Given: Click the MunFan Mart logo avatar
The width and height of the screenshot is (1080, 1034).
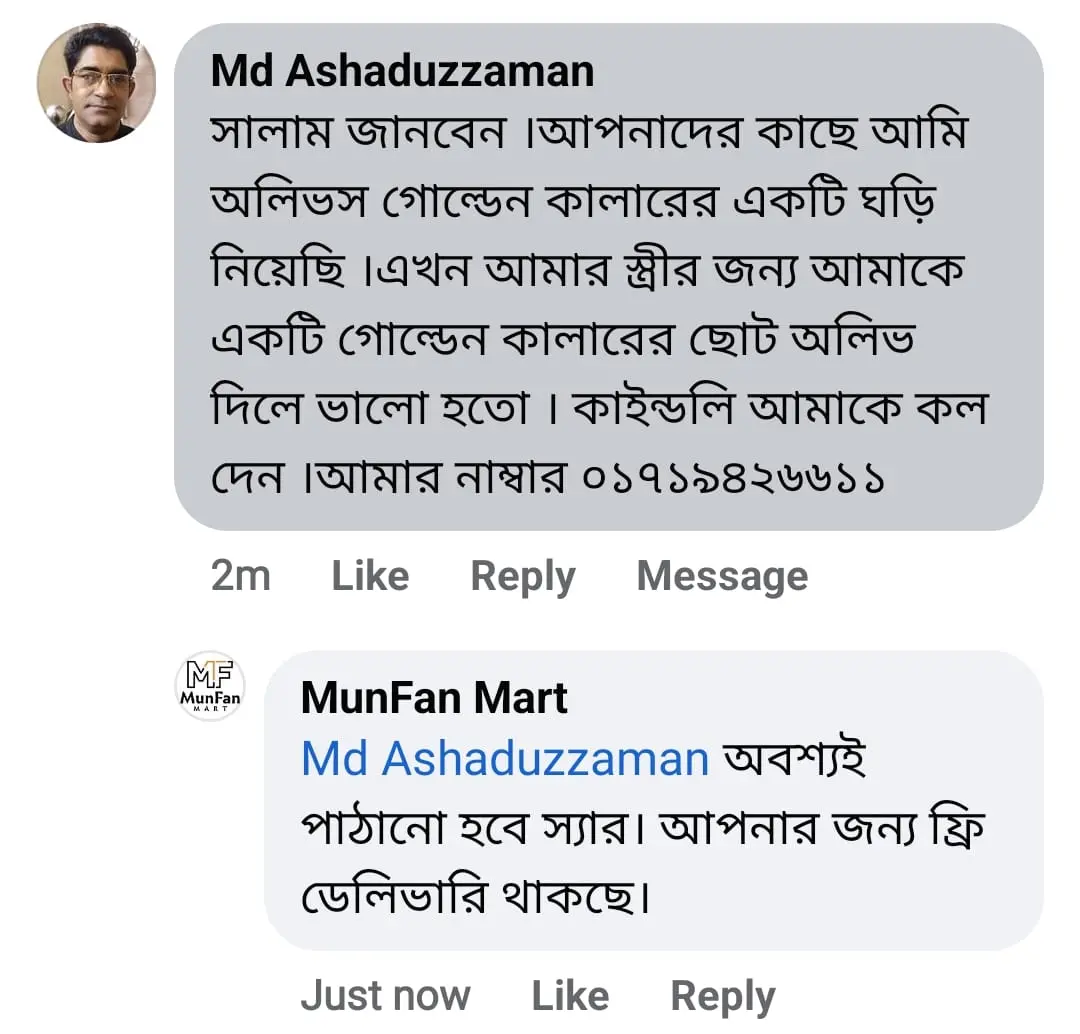Looking at the screenshot, I should tap(209, 686).
